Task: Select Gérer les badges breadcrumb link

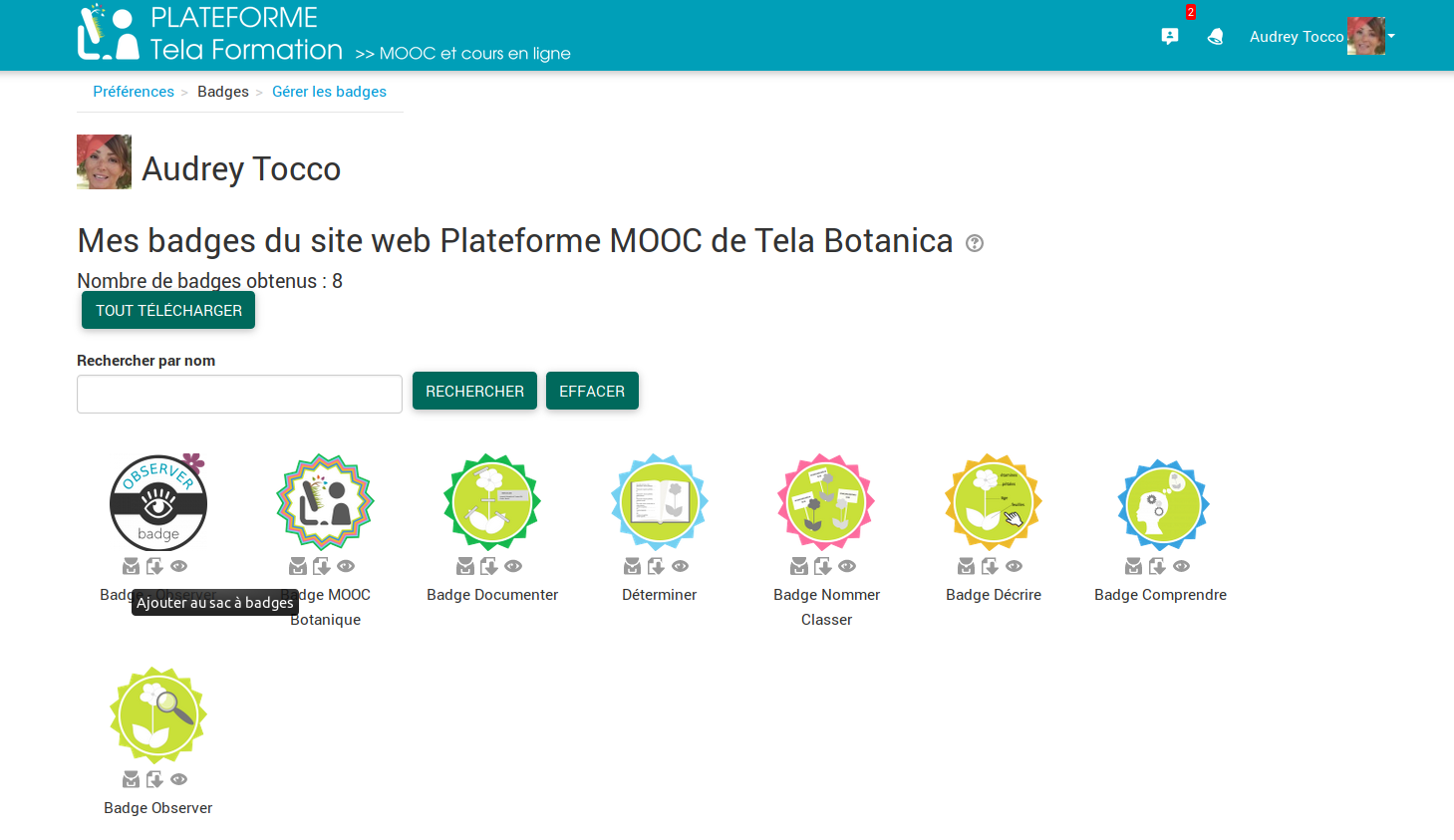Action: point(329,92)
